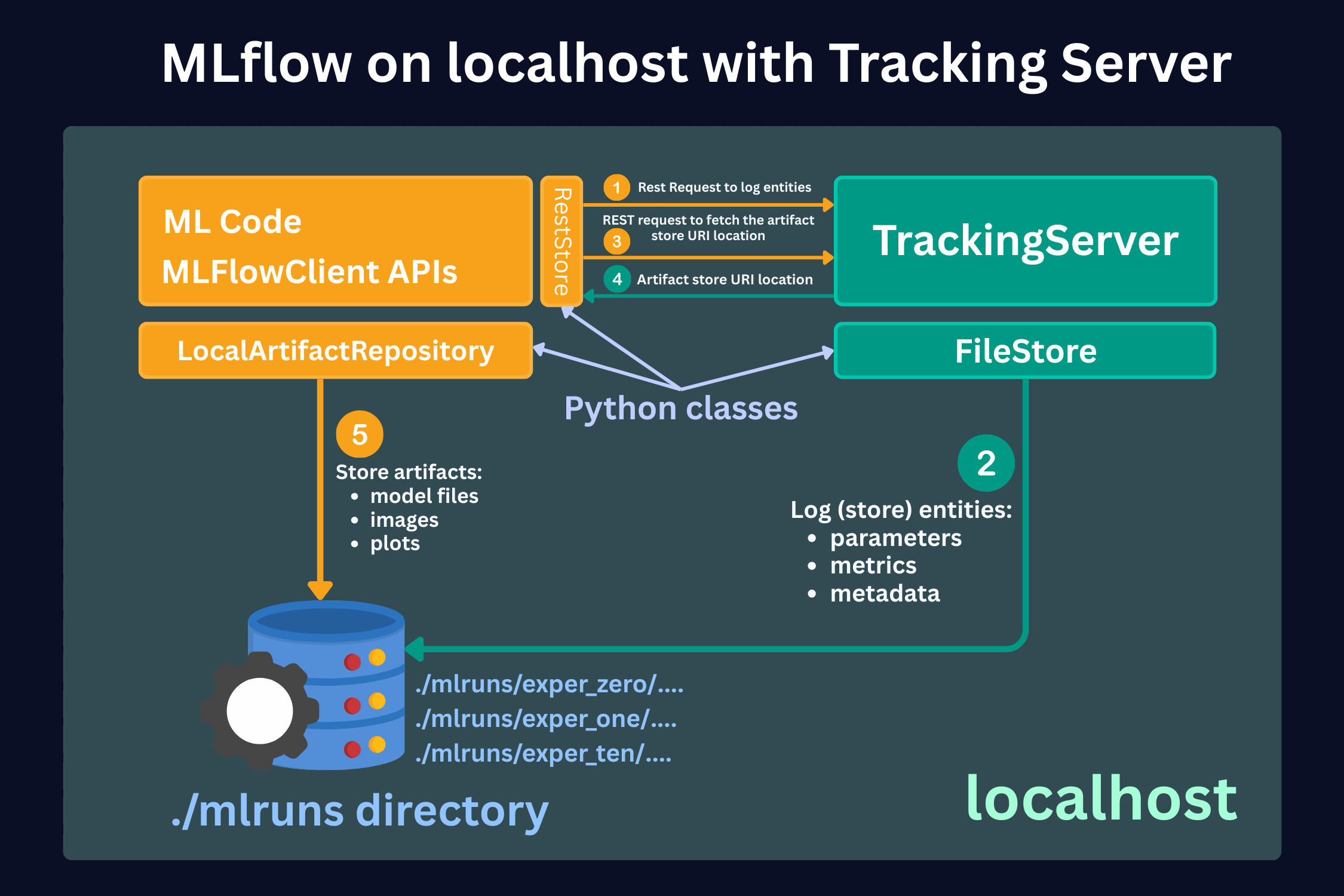This screenshot has width=1344, height=896.
Task: Click the localhost label
Action: click(1101, 798)
